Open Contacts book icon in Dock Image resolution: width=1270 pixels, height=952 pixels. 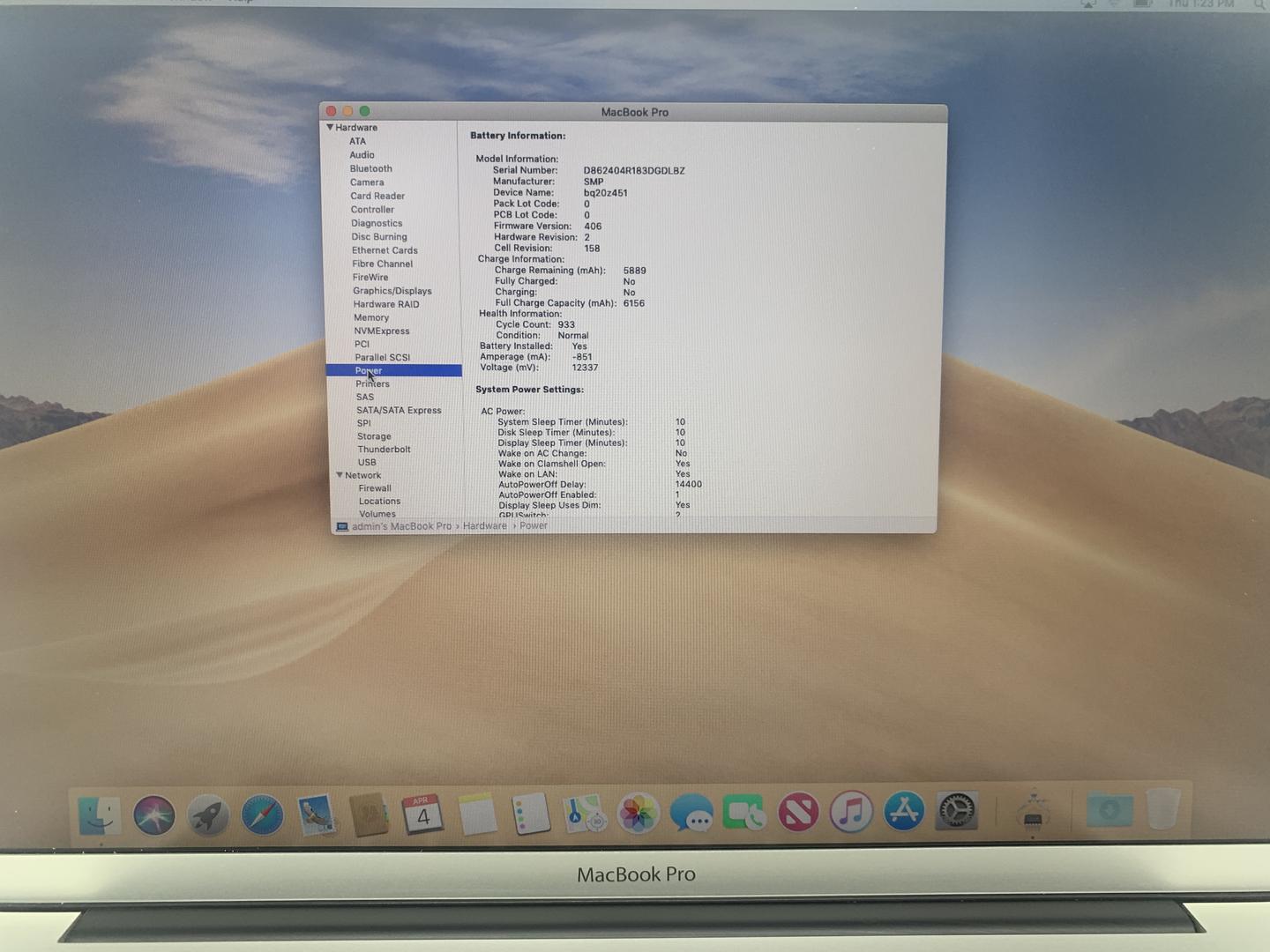pyautogui.click(x=370, y=814)
